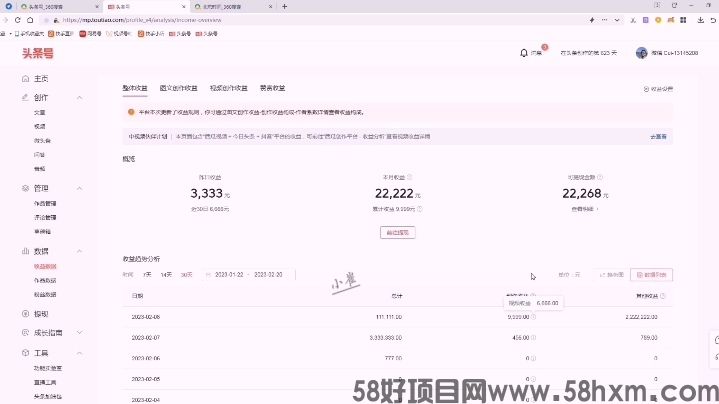Open the address bar dropdown chevron
Viewport: 719px width, 404px height.
(x=617, y=20)
